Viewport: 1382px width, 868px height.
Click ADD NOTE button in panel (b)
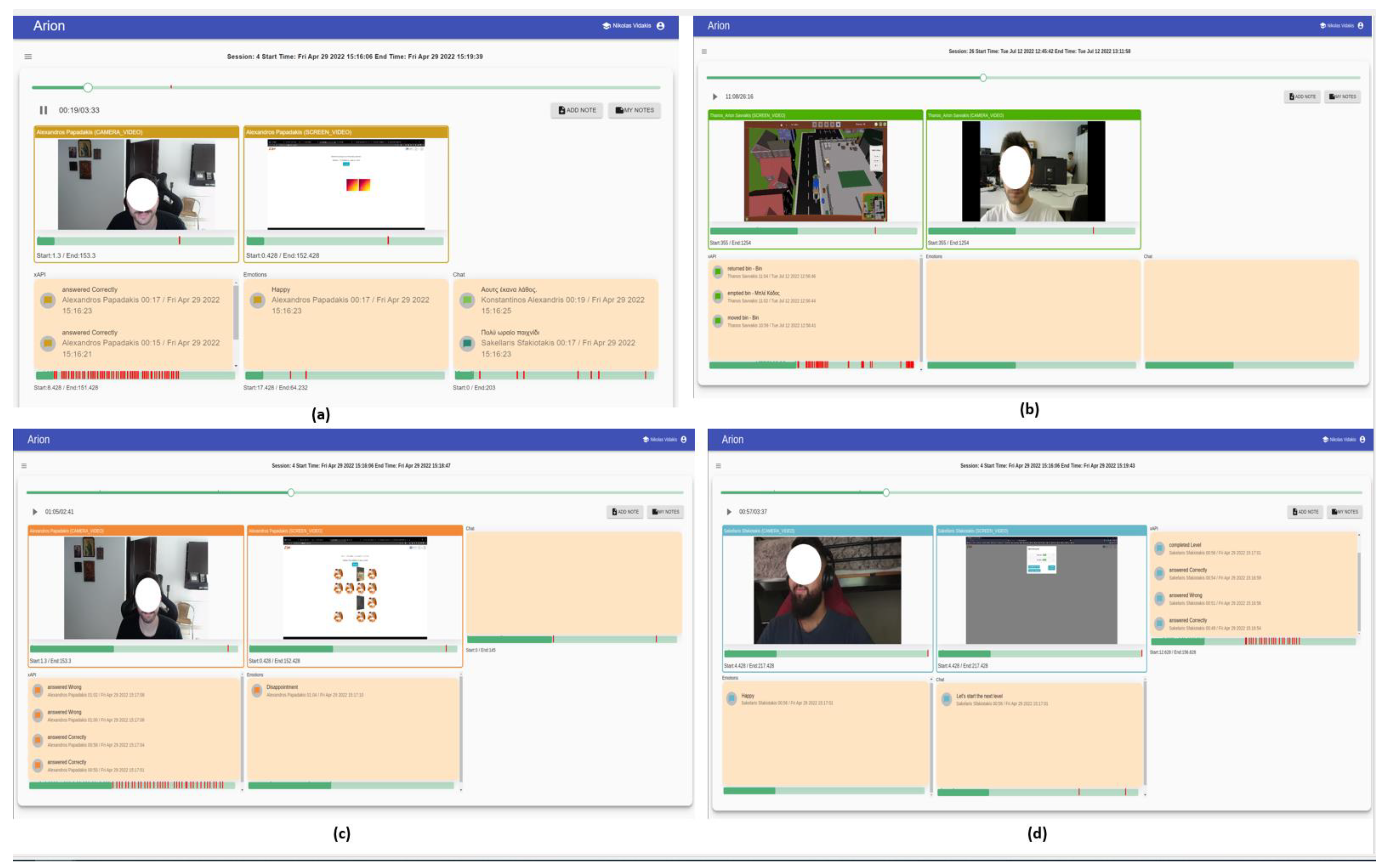1302,97
